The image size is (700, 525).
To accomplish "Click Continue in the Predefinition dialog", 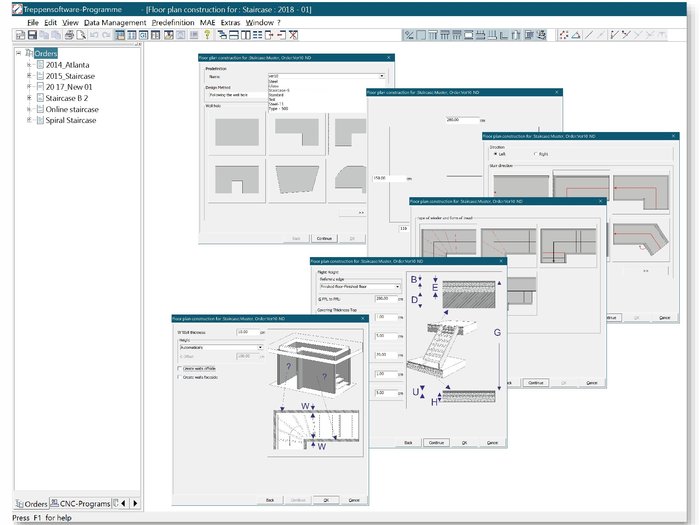I will click(324, 238).
